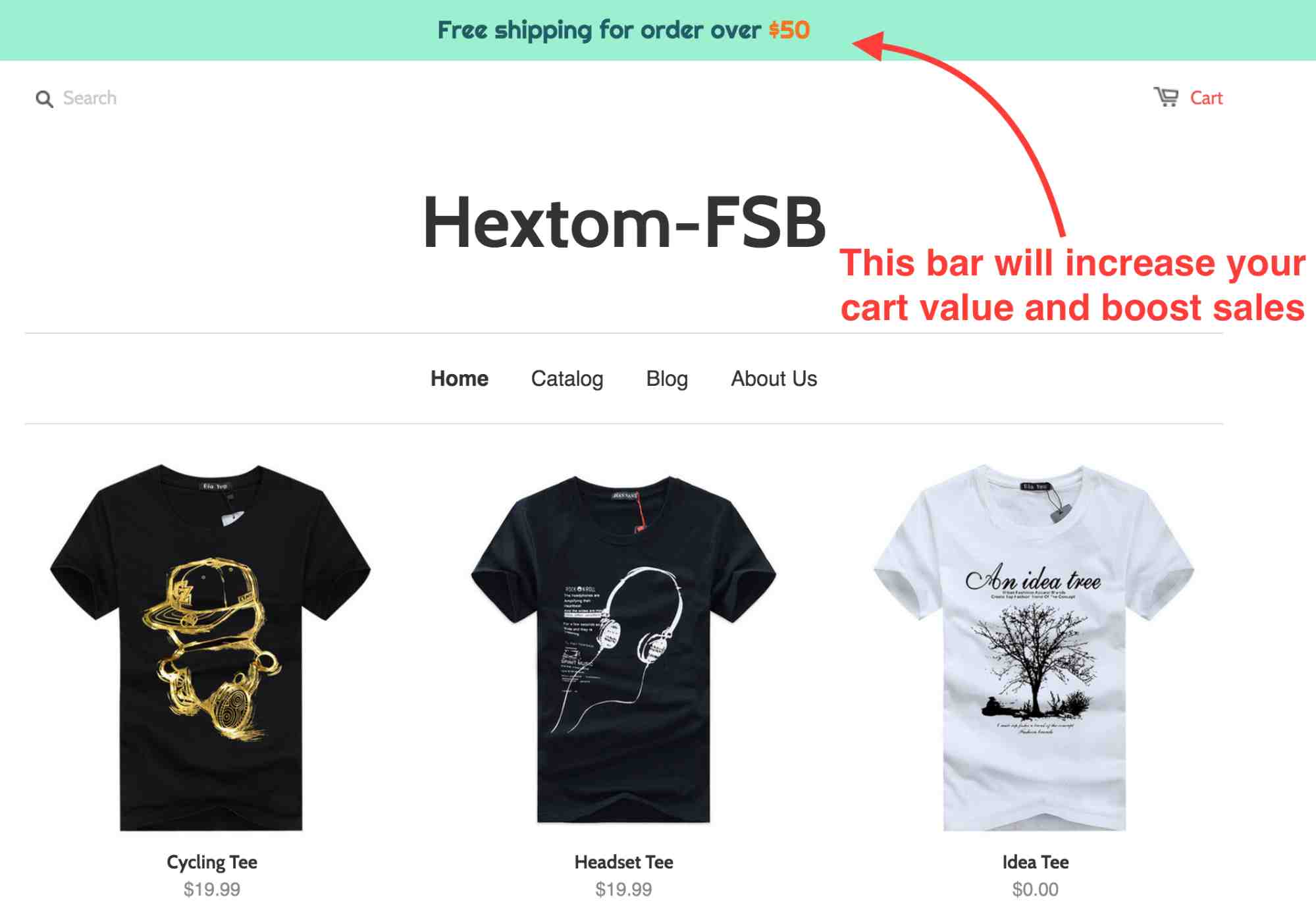Image resolution: width=1316 pixels, height=916 pixels.
Task: Click the Headset Tee product title
Action: (x=623, y=862)
